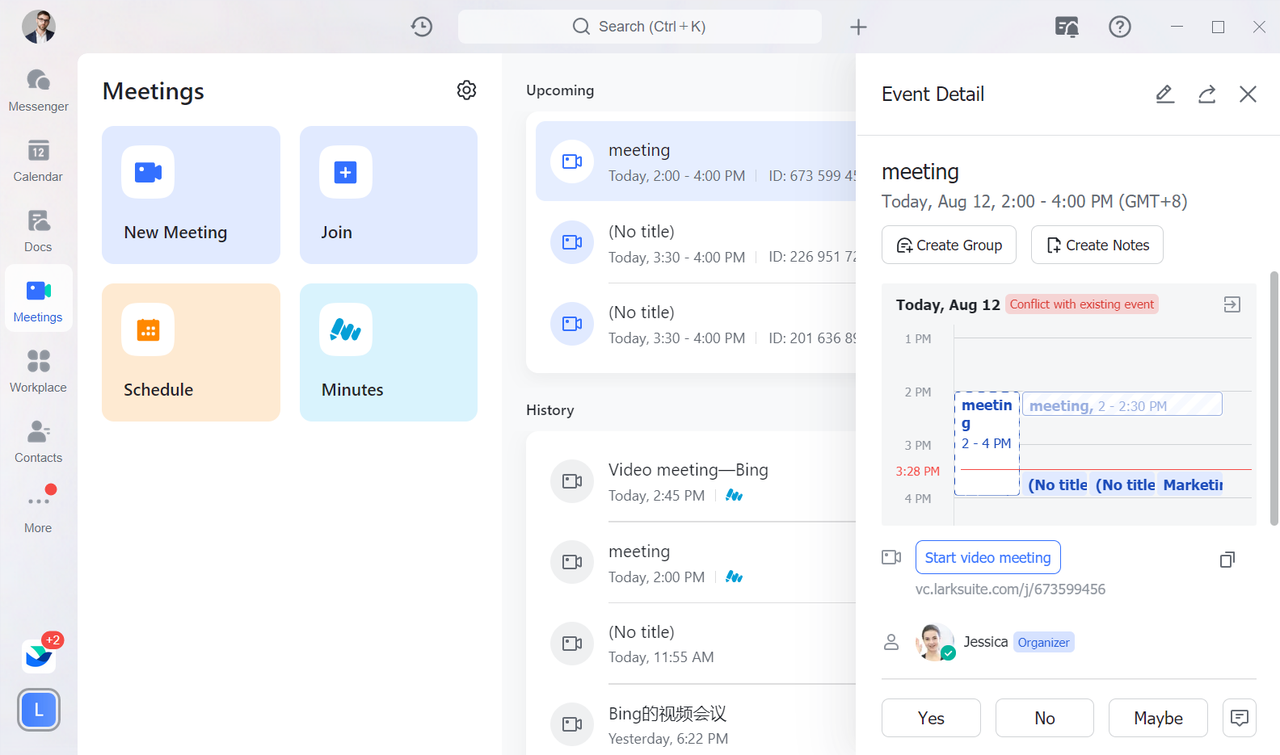Viewport: 1280px width, 755px height.
Task: Click the plus icon beside search
Action: (x=858, y=27)
